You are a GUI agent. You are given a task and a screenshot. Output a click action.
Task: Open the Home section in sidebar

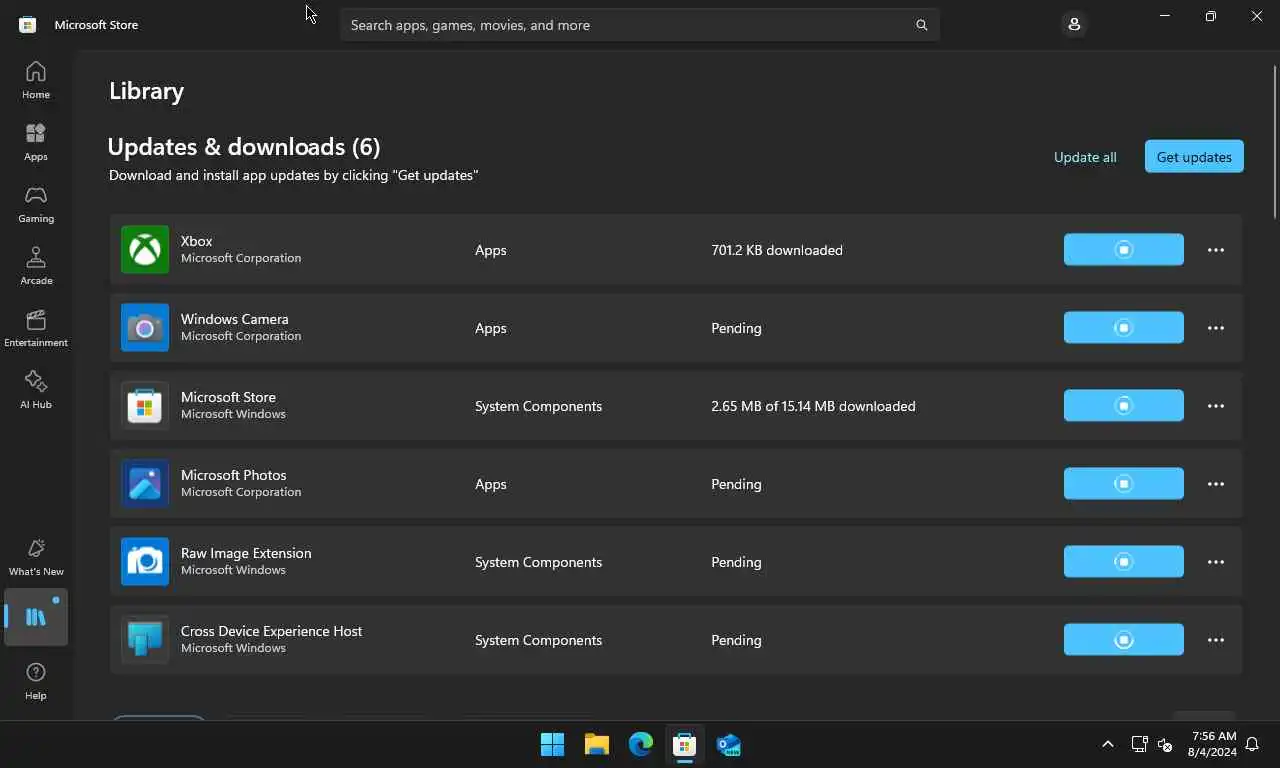35,80
